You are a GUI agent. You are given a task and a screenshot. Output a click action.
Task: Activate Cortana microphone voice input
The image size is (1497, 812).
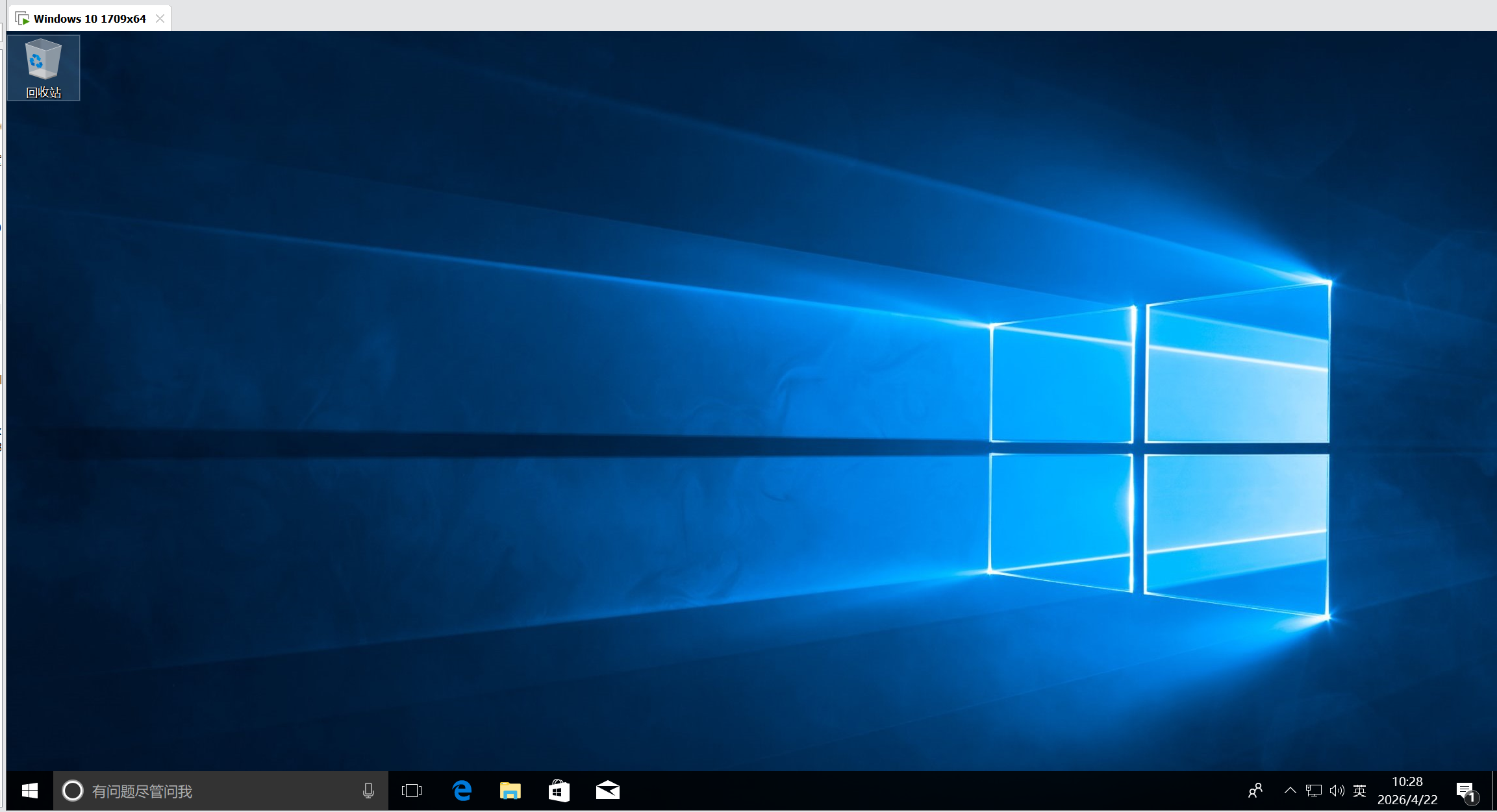(368, 791)
